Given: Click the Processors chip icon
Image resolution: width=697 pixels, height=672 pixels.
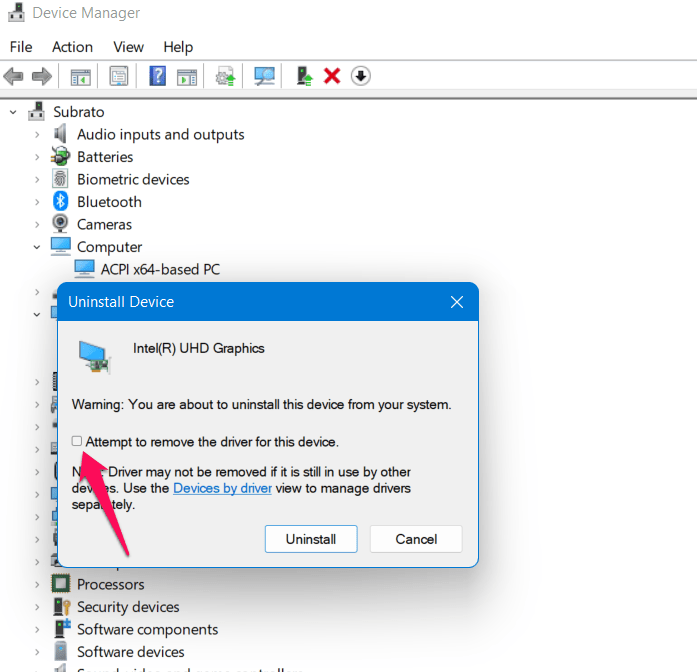Looking at the screenshot, I should click(x=60, y=584).
